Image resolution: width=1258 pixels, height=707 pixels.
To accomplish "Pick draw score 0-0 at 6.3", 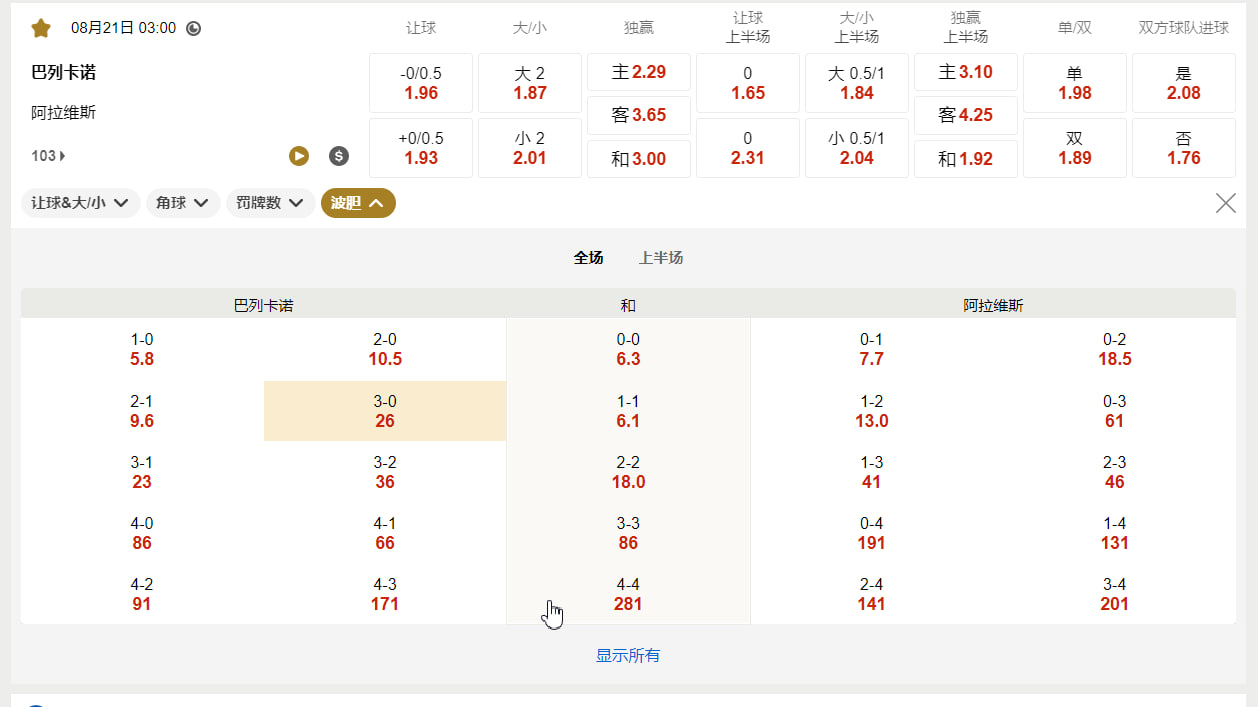I will click(x=628, y=349).
